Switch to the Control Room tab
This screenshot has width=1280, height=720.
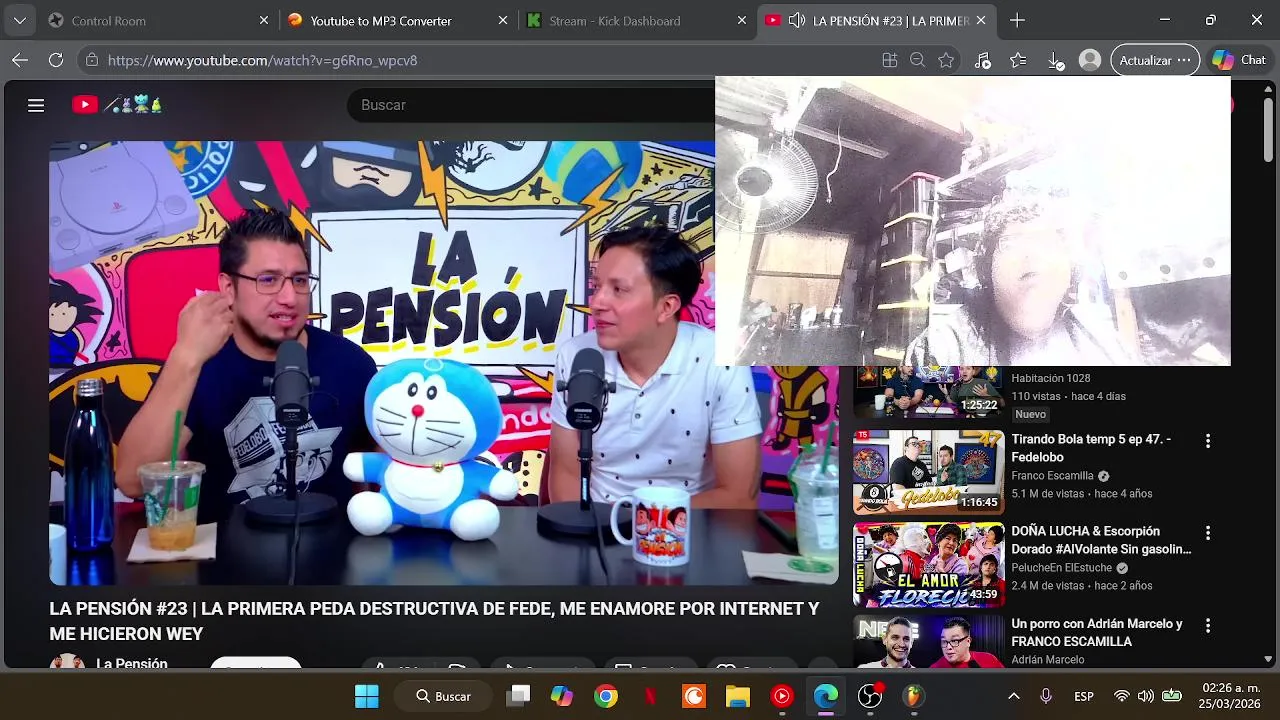click(x=158, y=20)
